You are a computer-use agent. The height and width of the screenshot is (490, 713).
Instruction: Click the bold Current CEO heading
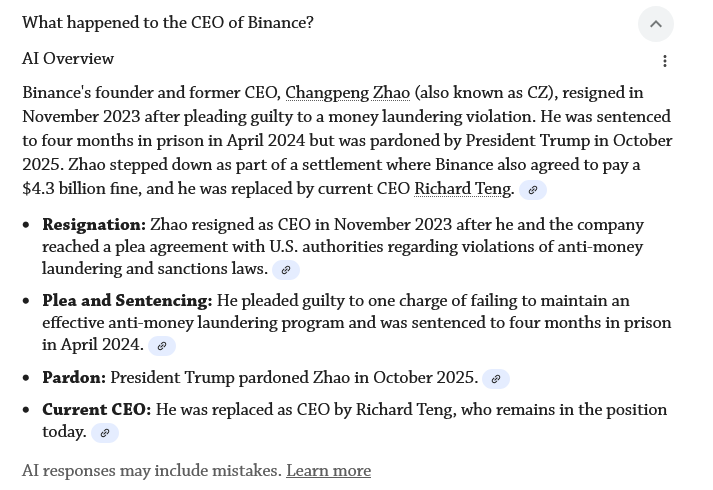point(96,410)
